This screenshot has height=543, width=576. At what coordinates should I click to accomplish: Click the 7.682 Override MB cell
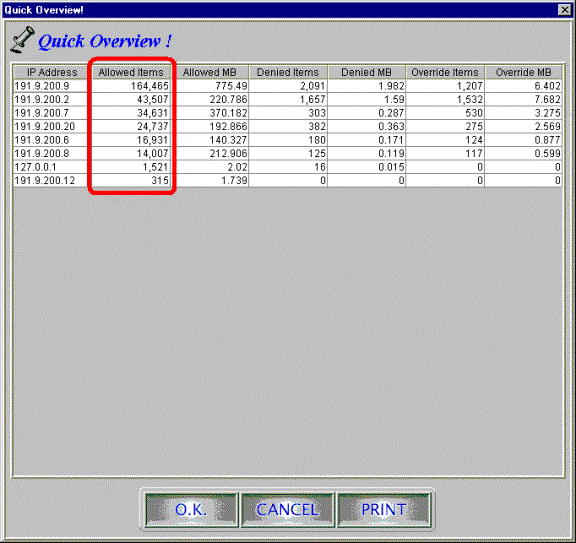[523, 99]
